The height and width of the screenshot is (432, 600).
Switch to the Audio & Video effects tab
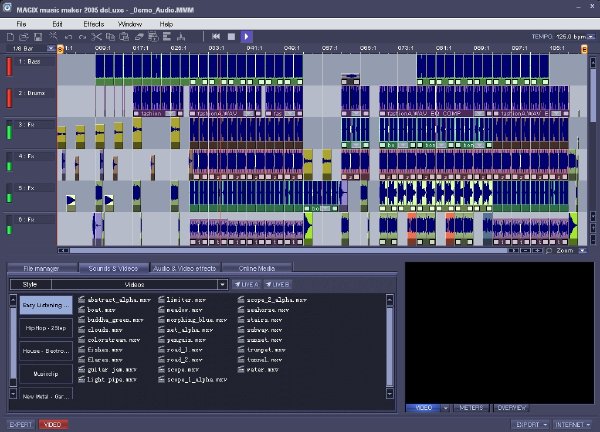(x=184, y=268)
